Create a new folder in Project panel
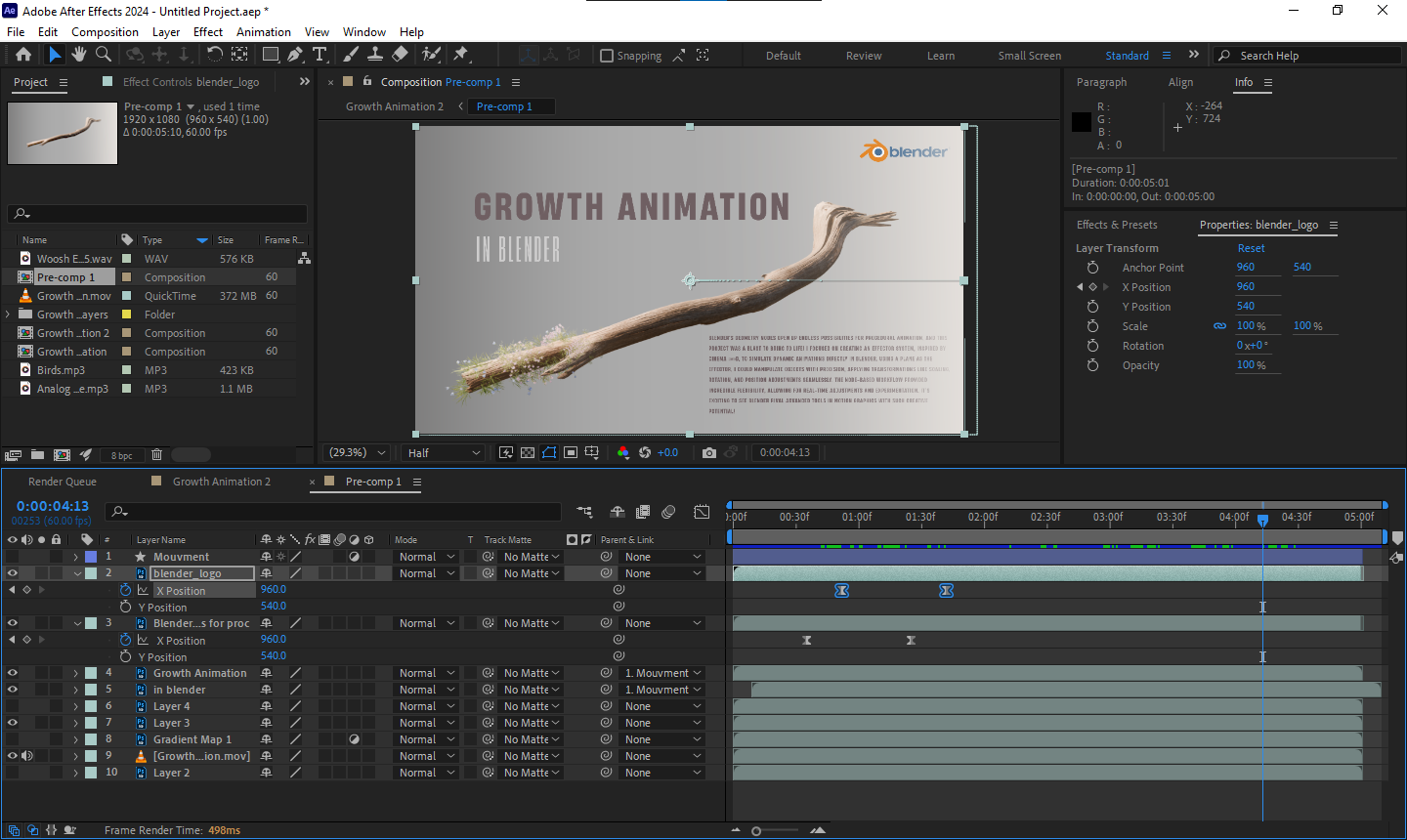Screen dimensions: 1407x840 pos(37,455)
